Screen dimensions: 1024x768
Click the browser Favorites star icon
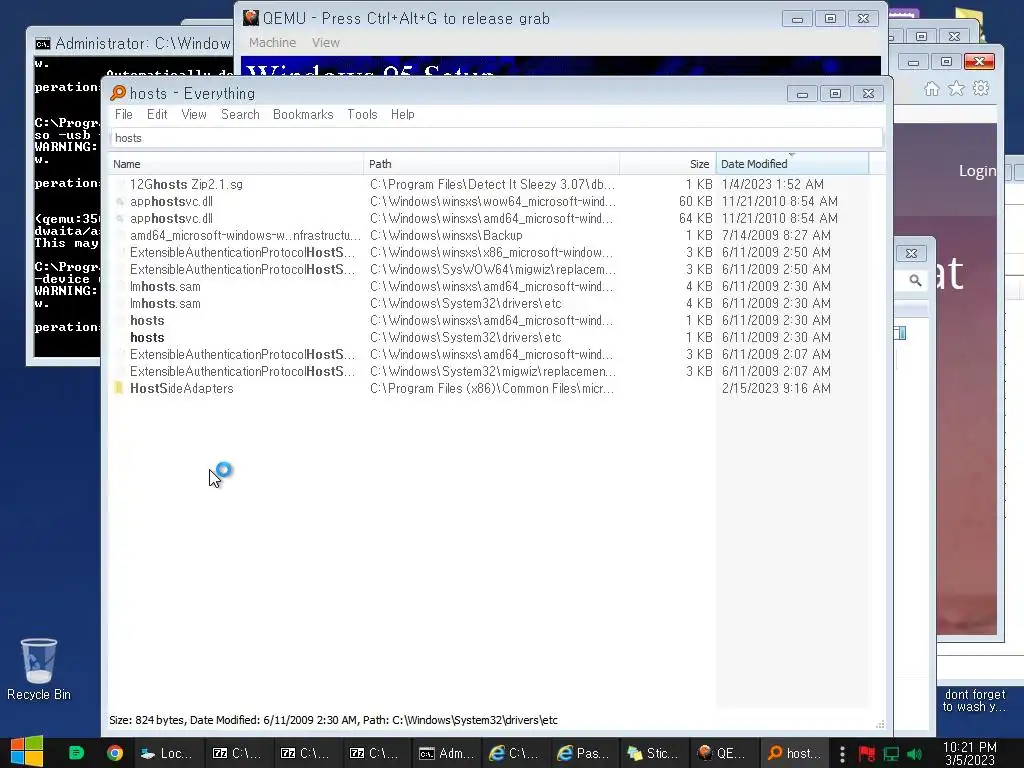[956, 88]
